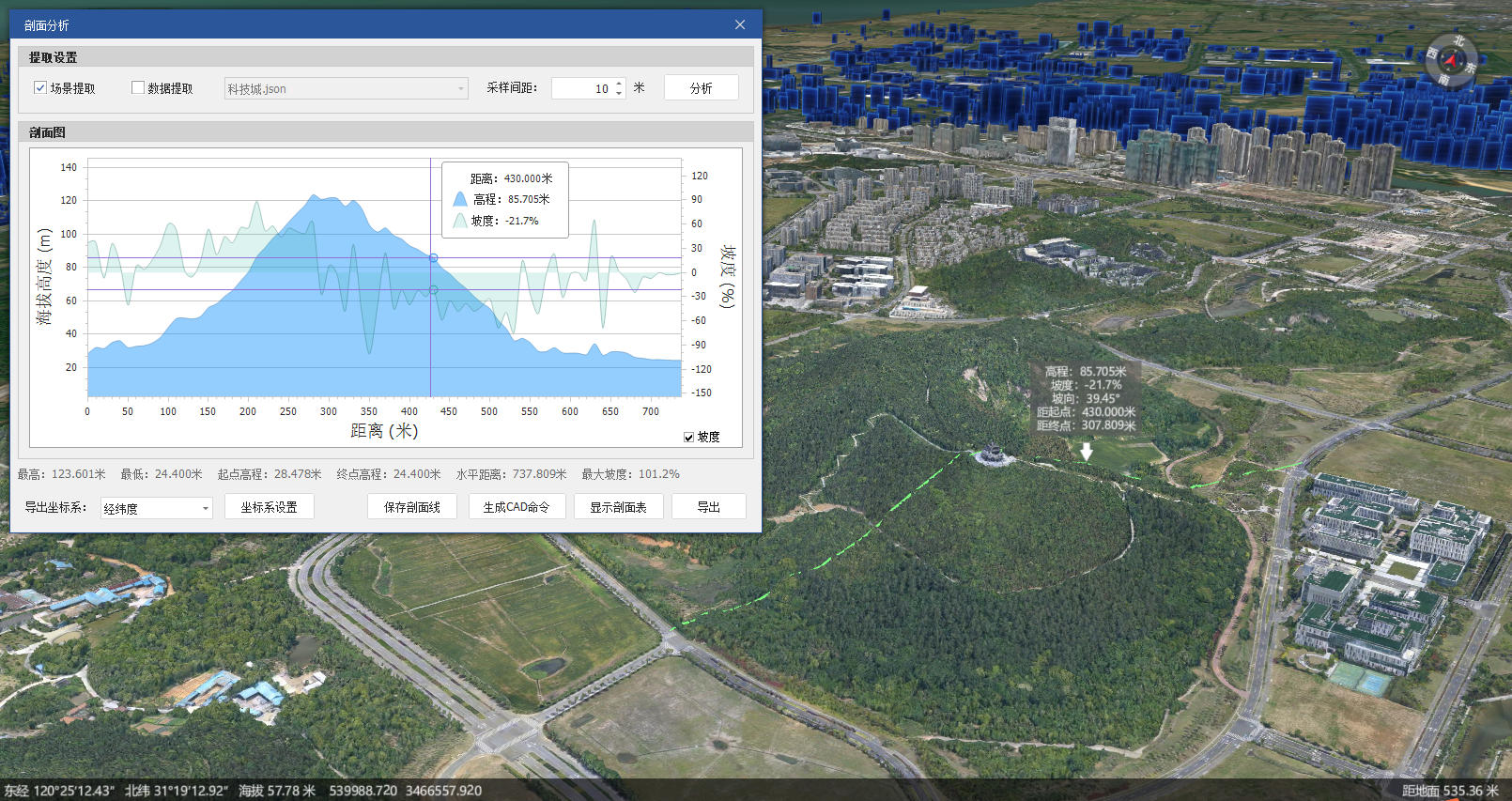Screen dimensions: 1512x801
Task: Click the 北纬 latitude readout in status bar
Action: tap(177, 791)
